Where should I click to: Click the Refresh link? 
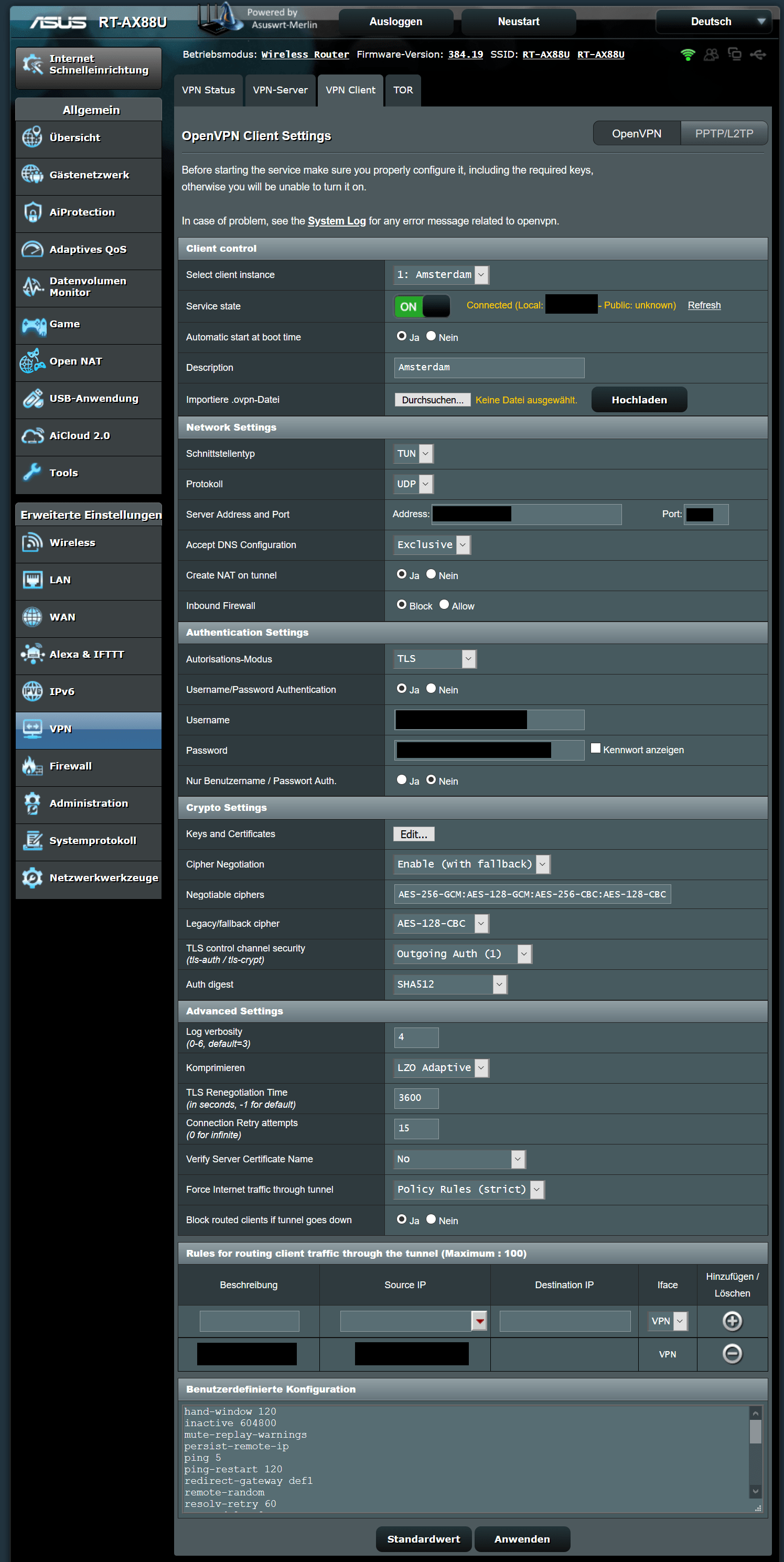(x=704, y=305)
